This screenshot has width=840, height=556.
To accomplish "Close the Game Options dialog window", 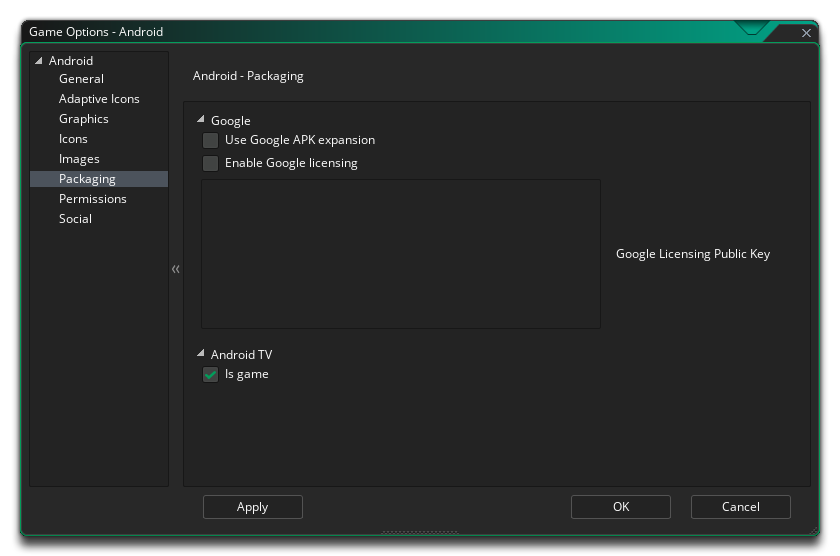I will pyautogui.click(x=806, y=33).
